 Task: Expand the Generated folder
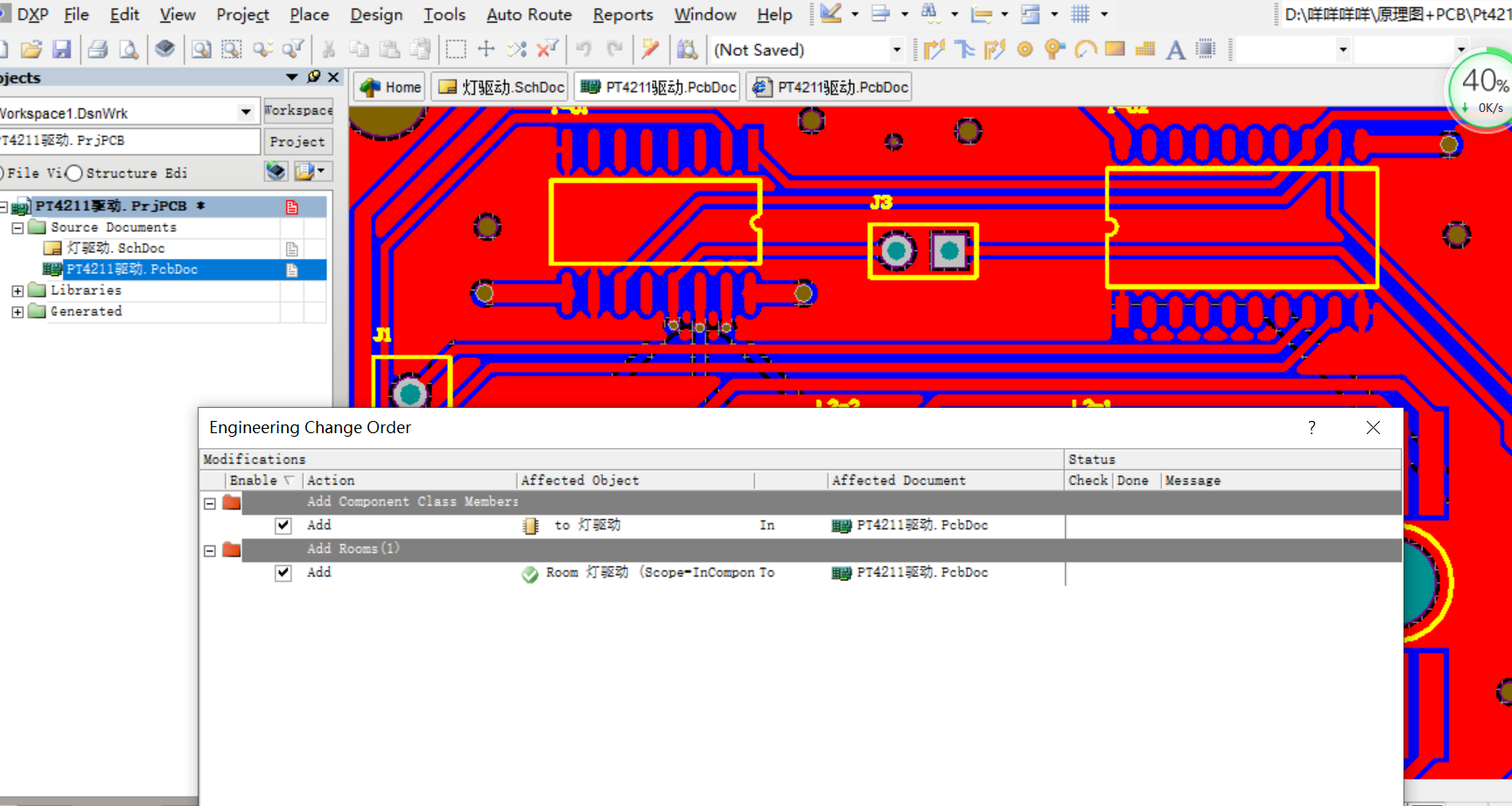[x=17, y=312]
